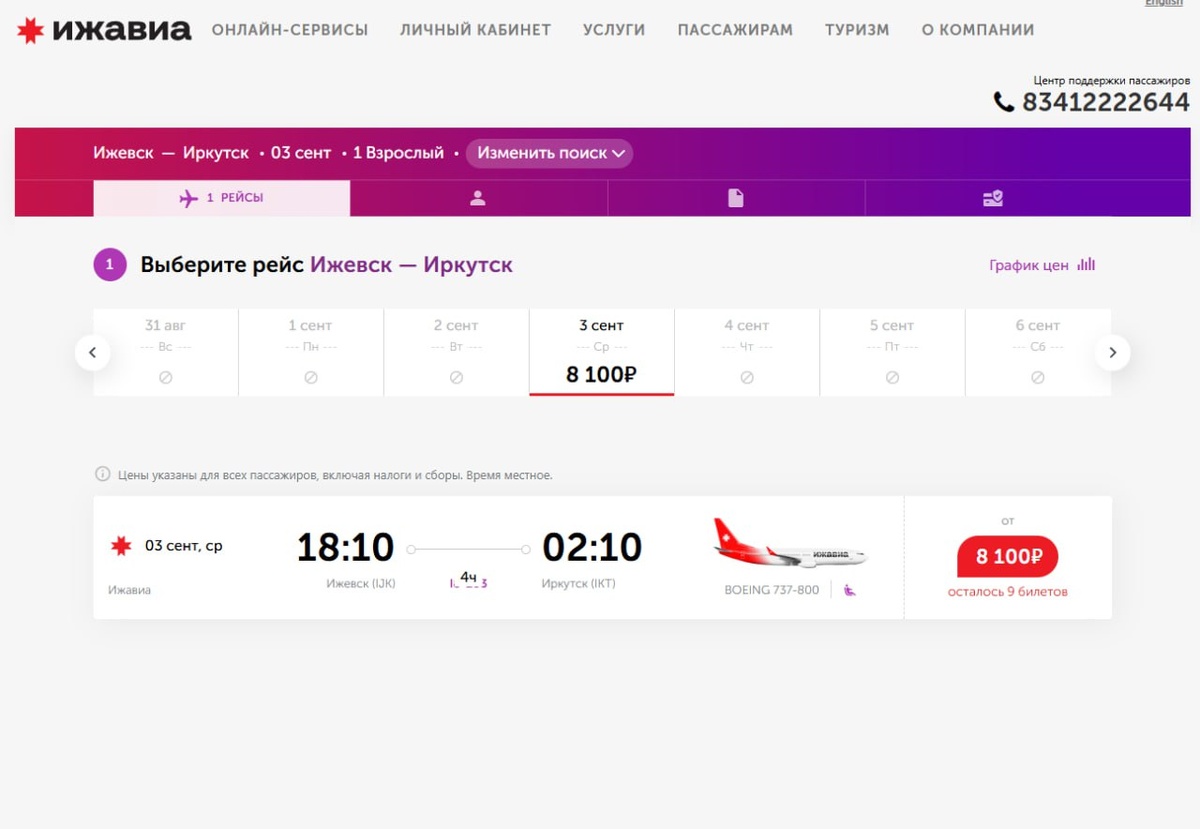This screenshot has height=829, width=1200.
Task: Select the 5 сент date cell
Action: pyautogui.click(x=892, y=352)
